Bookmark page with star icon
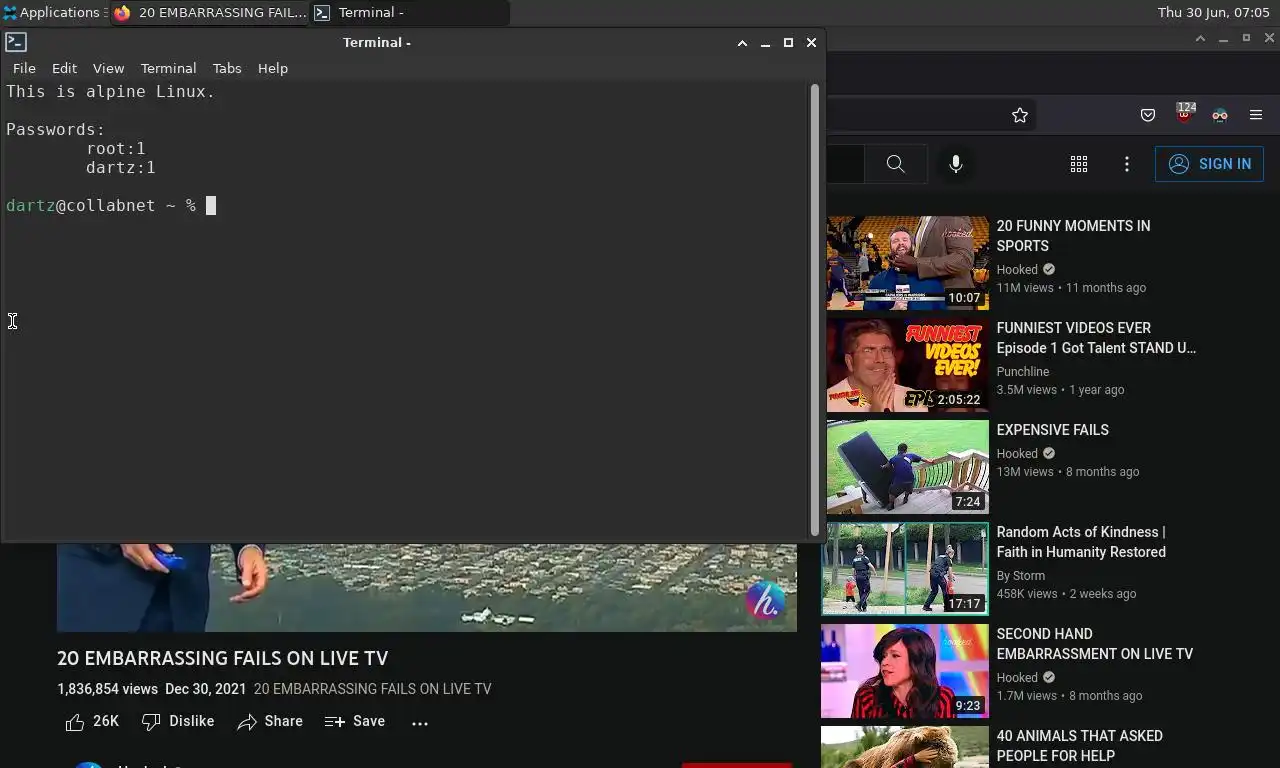 pyautogui.click(x=1020, y=115)
